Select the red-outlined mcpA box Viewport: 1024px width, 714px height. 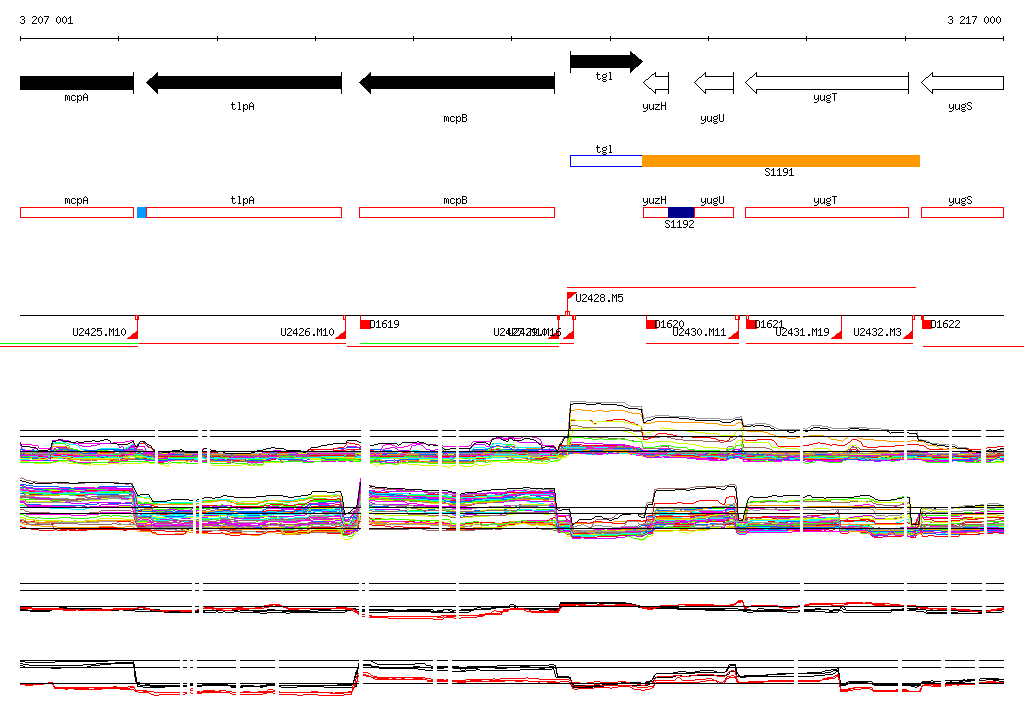tap(77, 212)
